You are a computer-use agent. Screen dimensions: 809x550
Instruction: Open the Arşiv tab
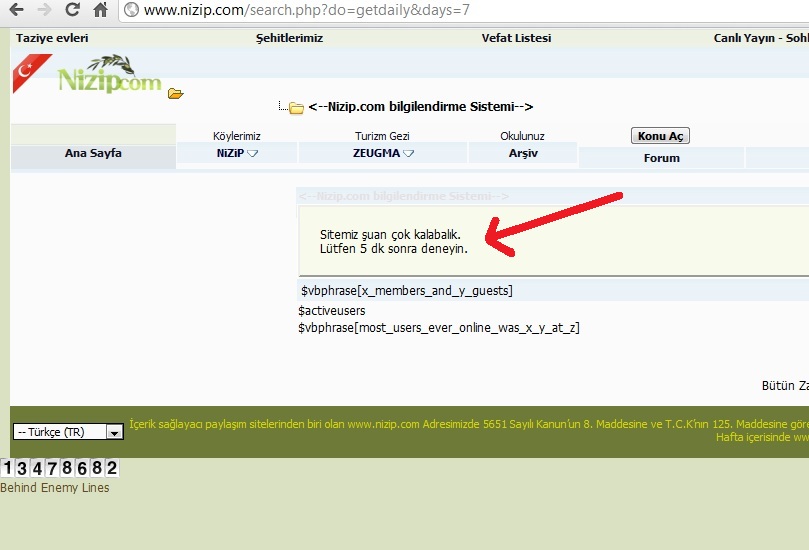pyautogui.click(x=523, y=153)
